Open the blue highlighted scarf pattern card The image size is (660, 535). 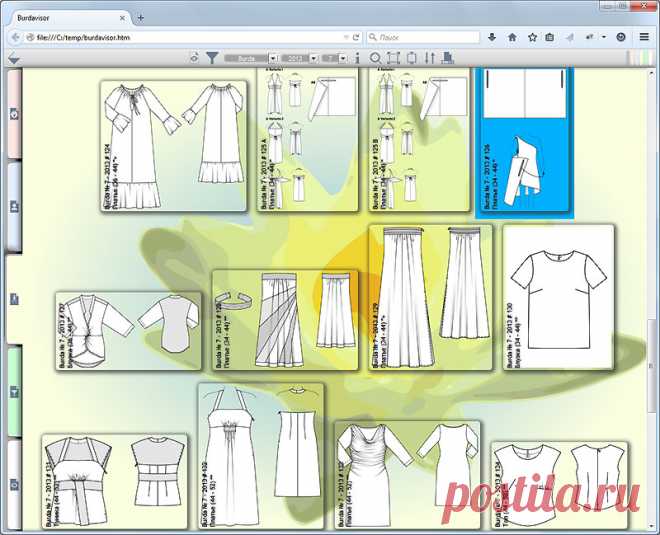tap(525, 142)
